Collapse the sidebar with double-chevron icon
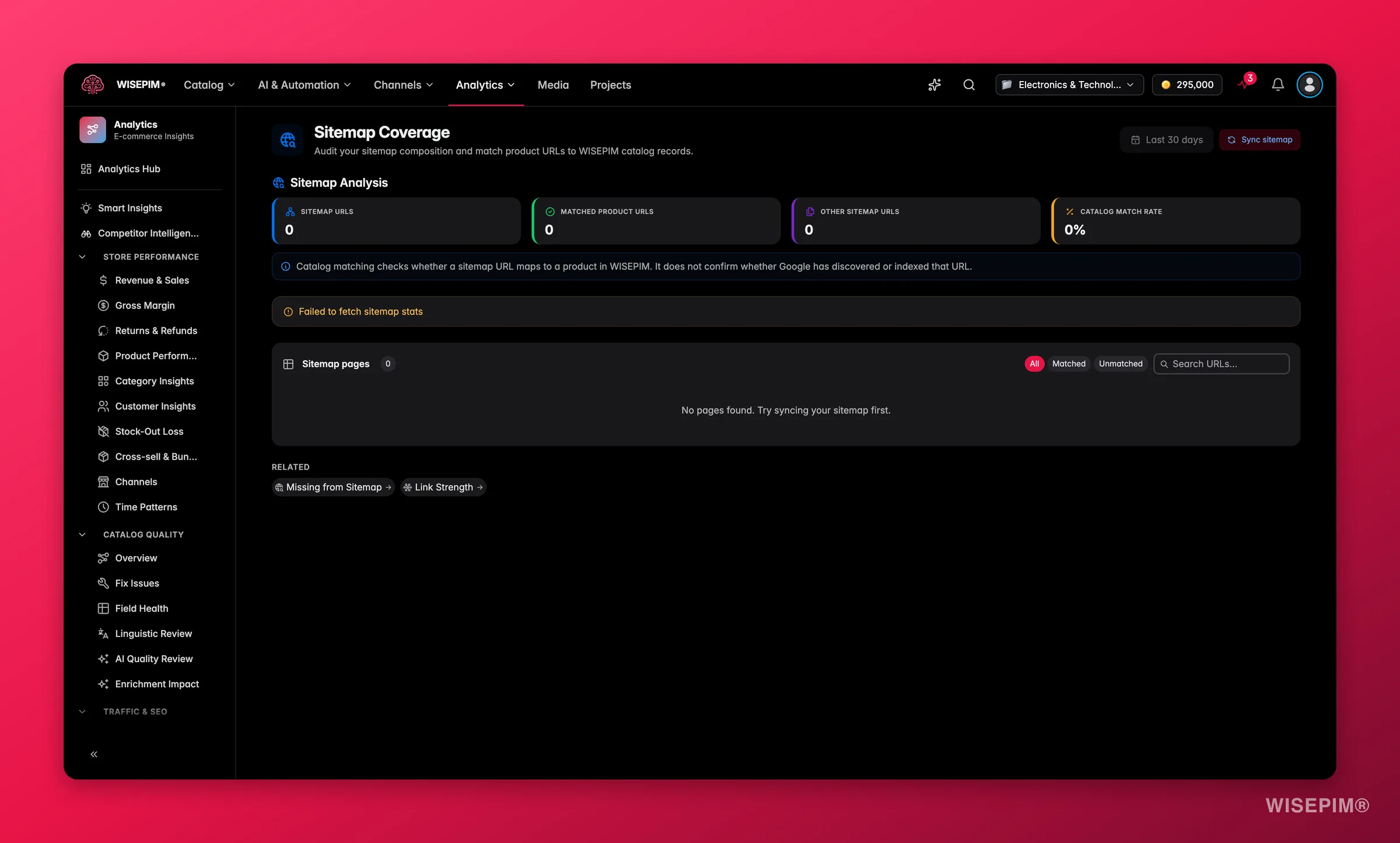 click(x=94, y=754)
